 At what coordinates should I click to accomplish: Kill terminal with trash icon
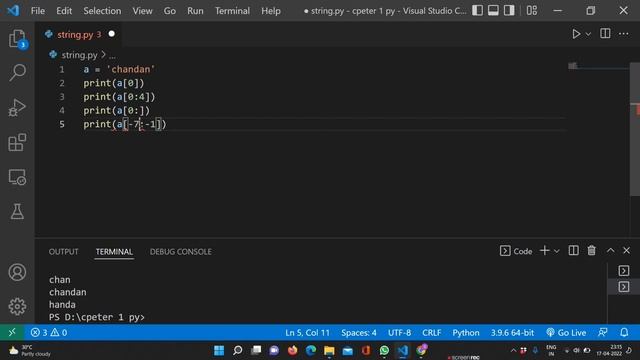click(x=591, y=250)
